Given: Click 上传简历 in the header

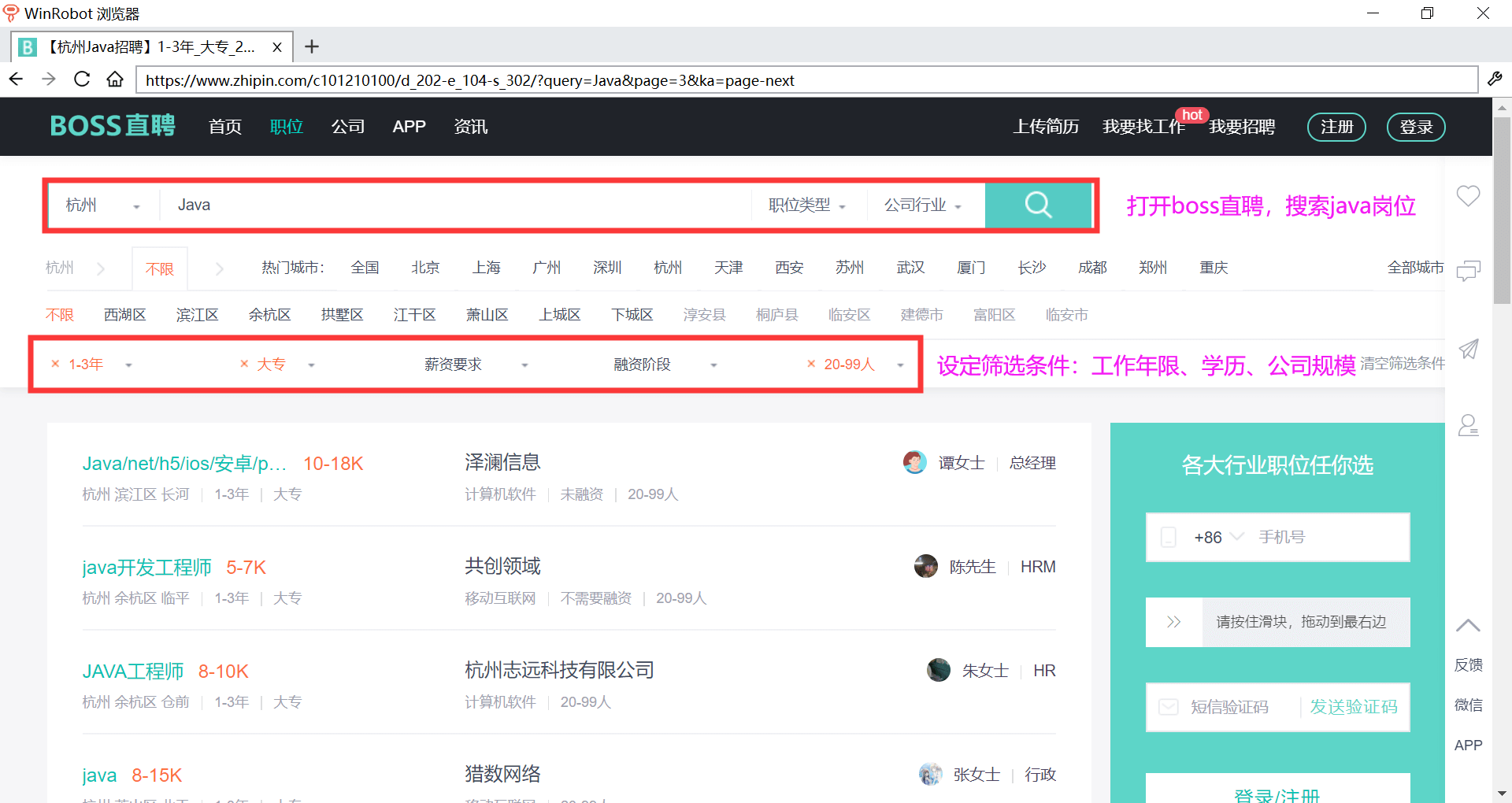Looking at the screenshot, I should 1046,127.
